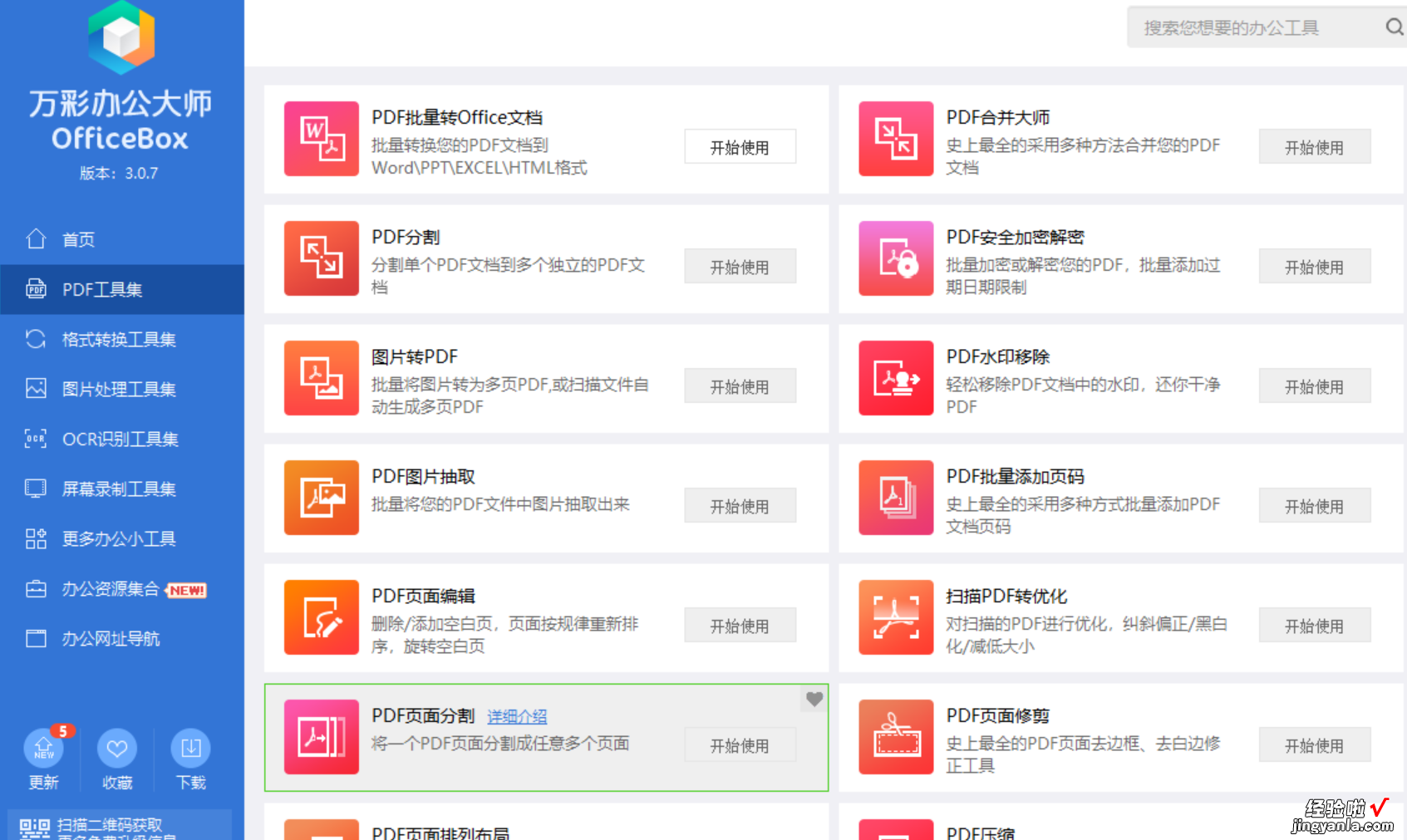Open 图片处理工具集 in the sidebar
This screenshot has width=1407, height=840.
pos(122,389)
